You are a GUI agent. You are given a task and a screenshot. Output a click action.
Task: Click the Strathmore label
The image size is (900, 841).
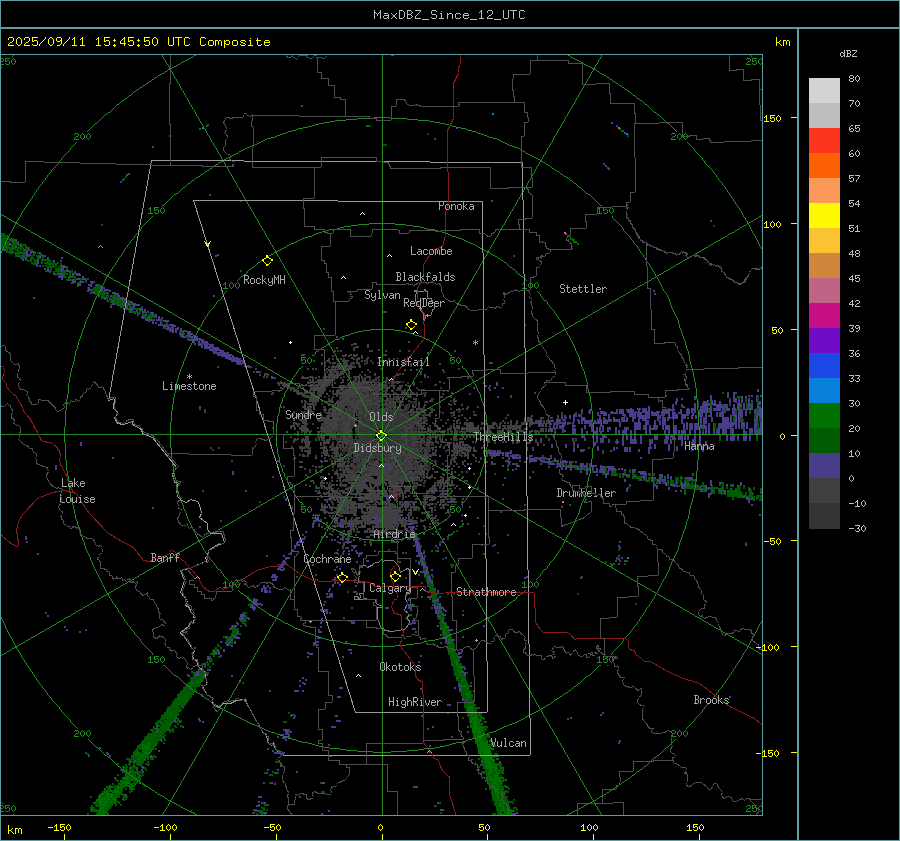(x=487, y=592)
